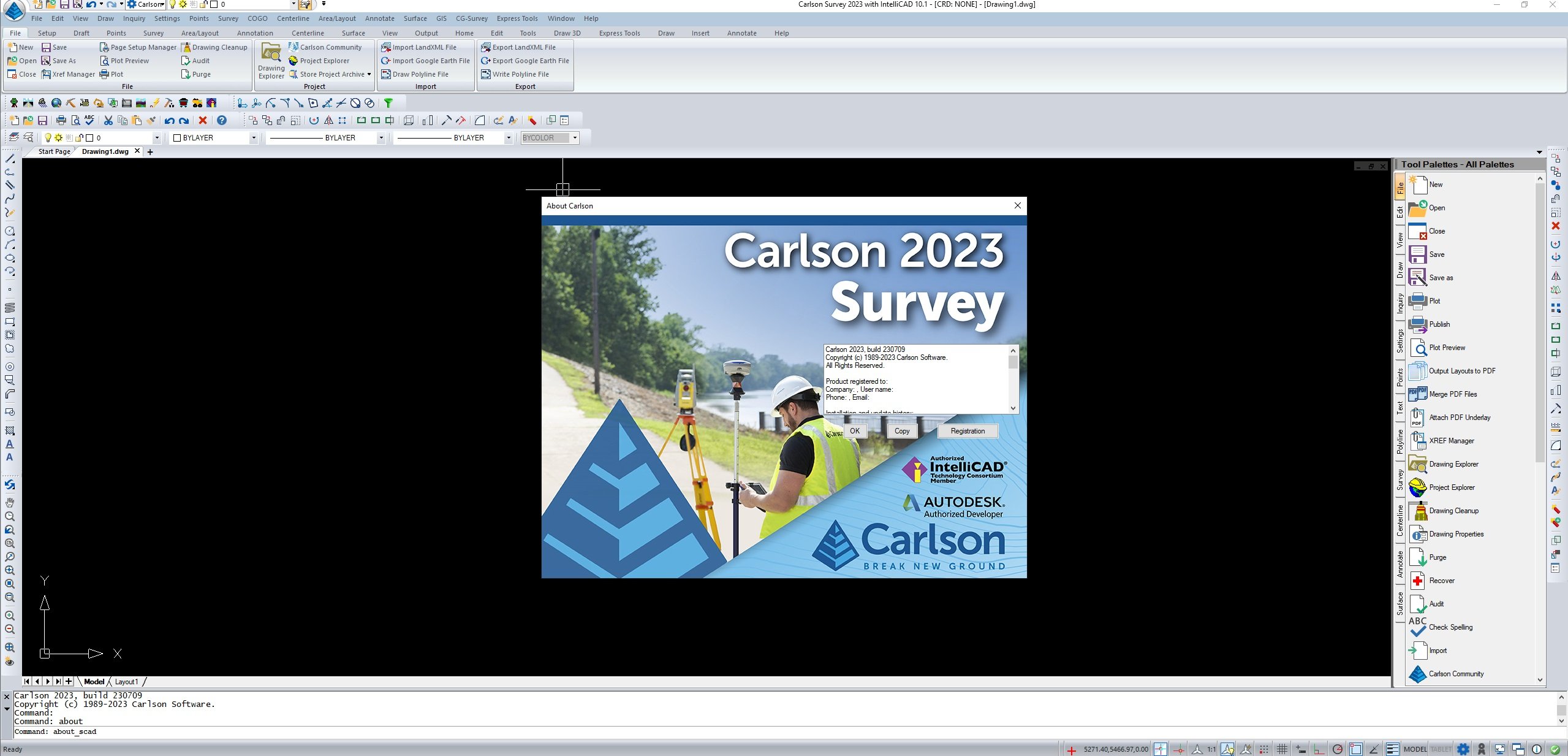Image resolution: width=1568 pixels, height=756 pixels.
Task: Open the Help question mark icon
Action: pos(222,121)
